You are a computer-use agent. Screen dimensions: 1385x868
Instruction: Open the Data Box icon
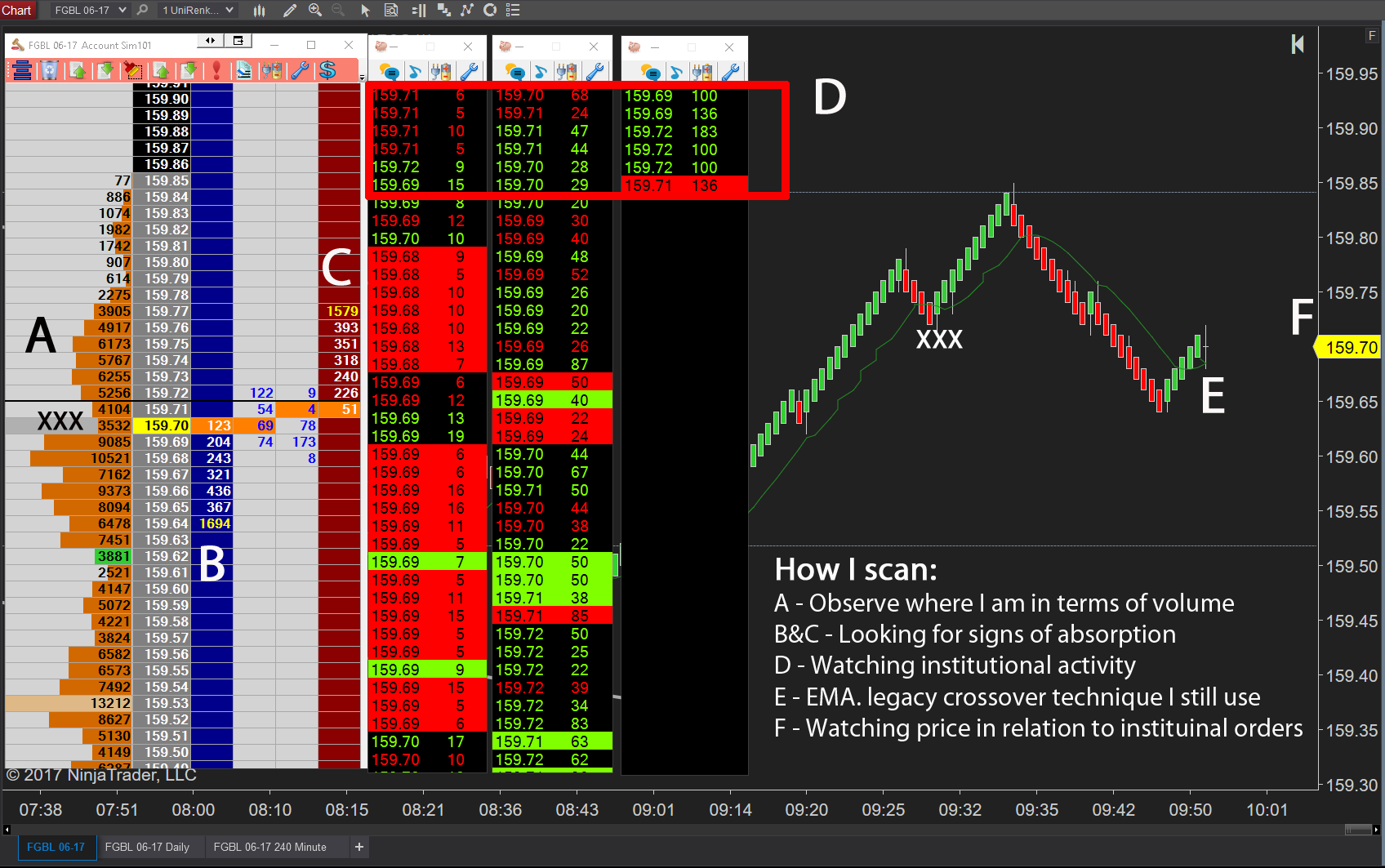391,10
